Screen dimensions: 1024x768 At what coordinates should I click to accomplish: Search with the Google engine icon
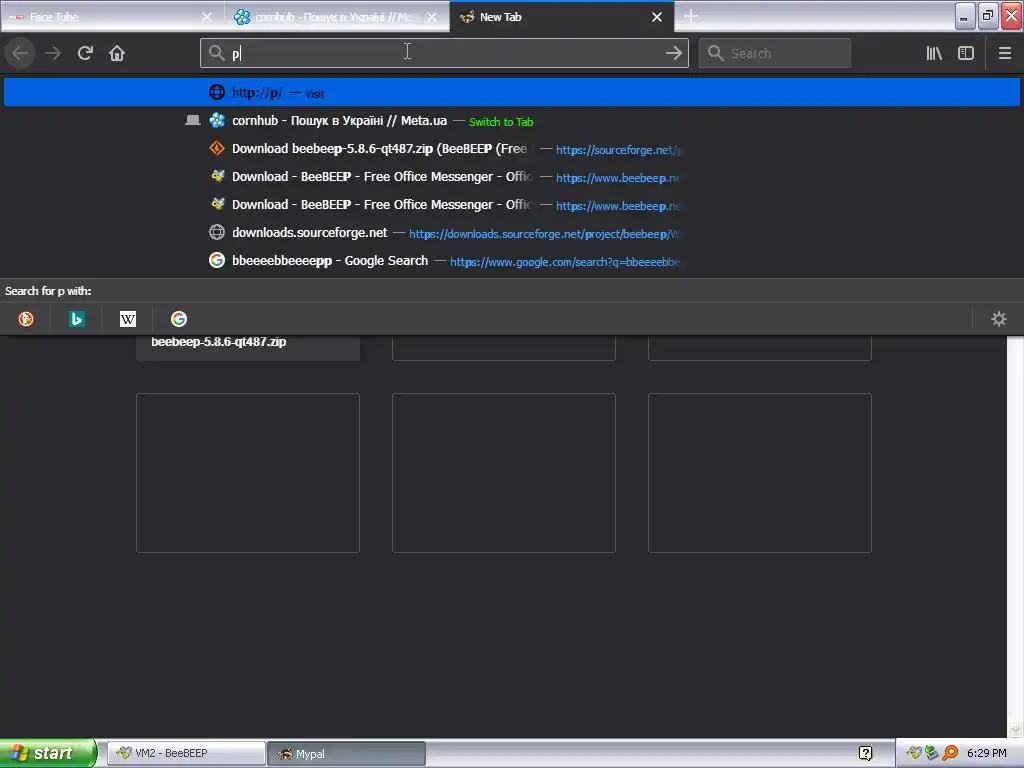click(x=179, y=319)
